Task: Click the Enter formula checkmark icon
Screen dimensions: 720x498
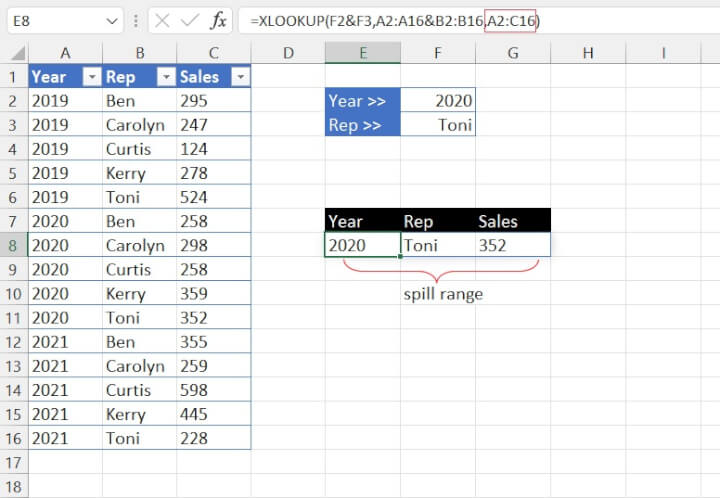Action: click(x=190, y=21)
